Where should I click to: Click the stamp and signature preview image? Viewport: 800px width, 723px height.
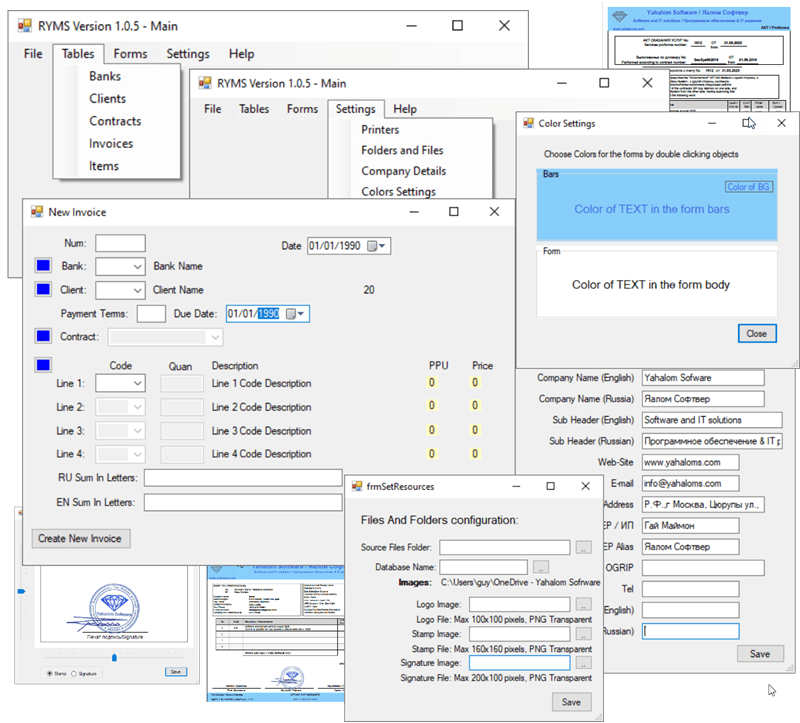(114, 605)
